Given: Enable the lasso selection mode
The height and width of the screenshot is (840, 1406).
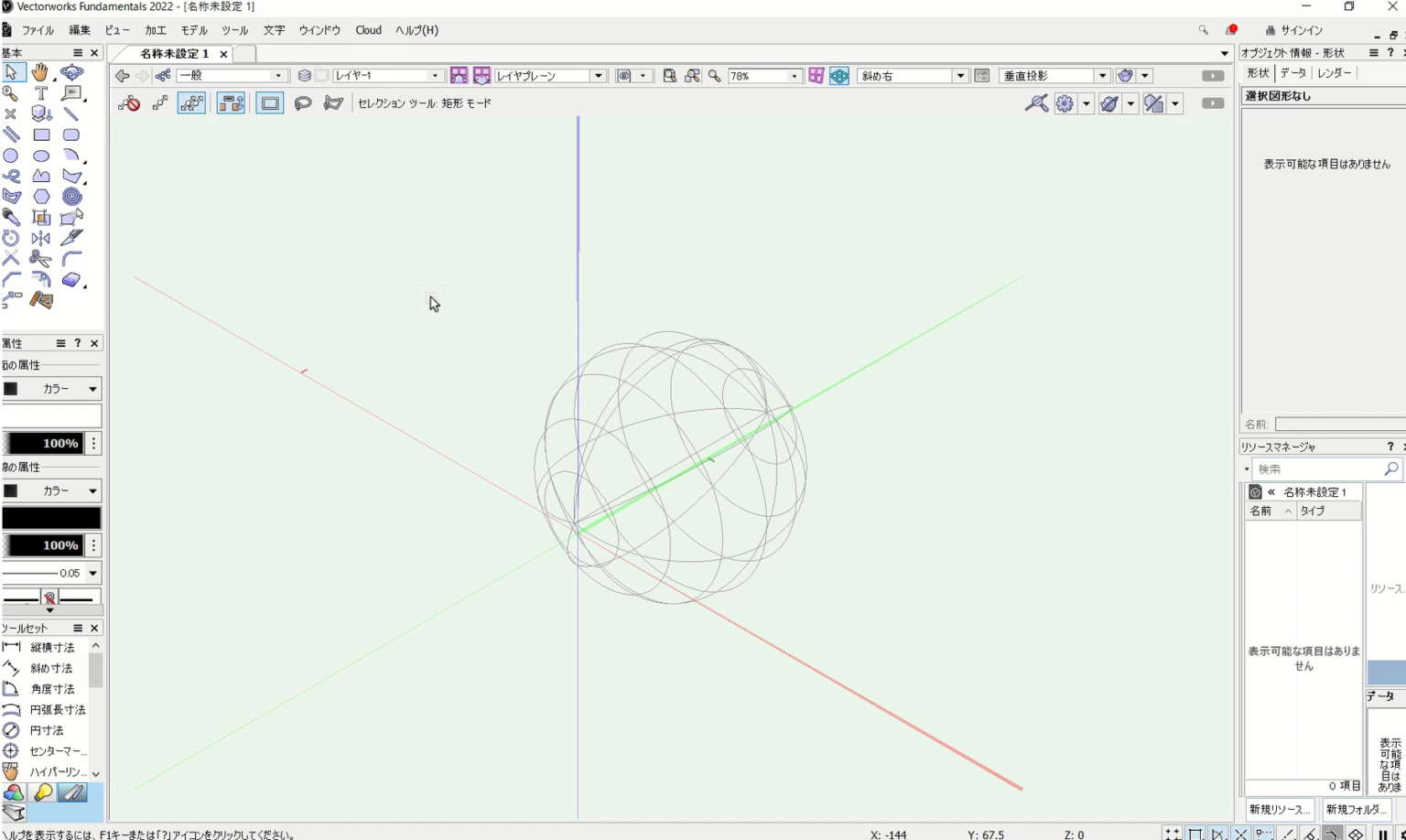Looking at the screenshot, I should tap(303, 103).
